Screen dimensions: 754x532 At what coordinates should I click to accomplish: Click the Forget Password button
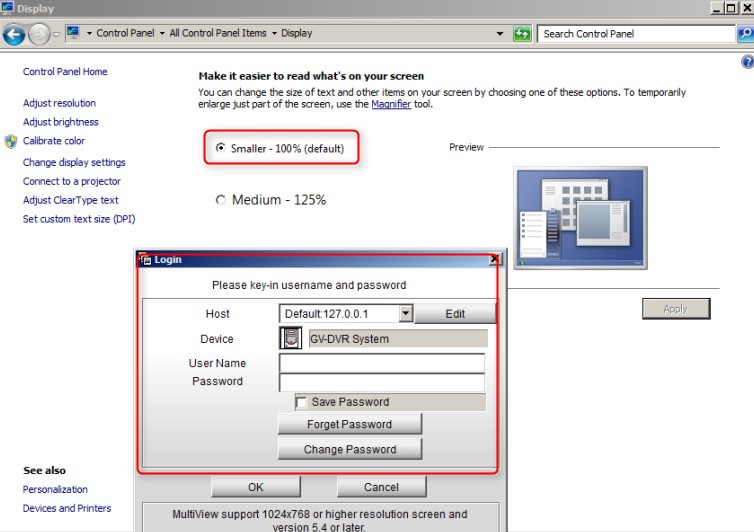point(350,424)
